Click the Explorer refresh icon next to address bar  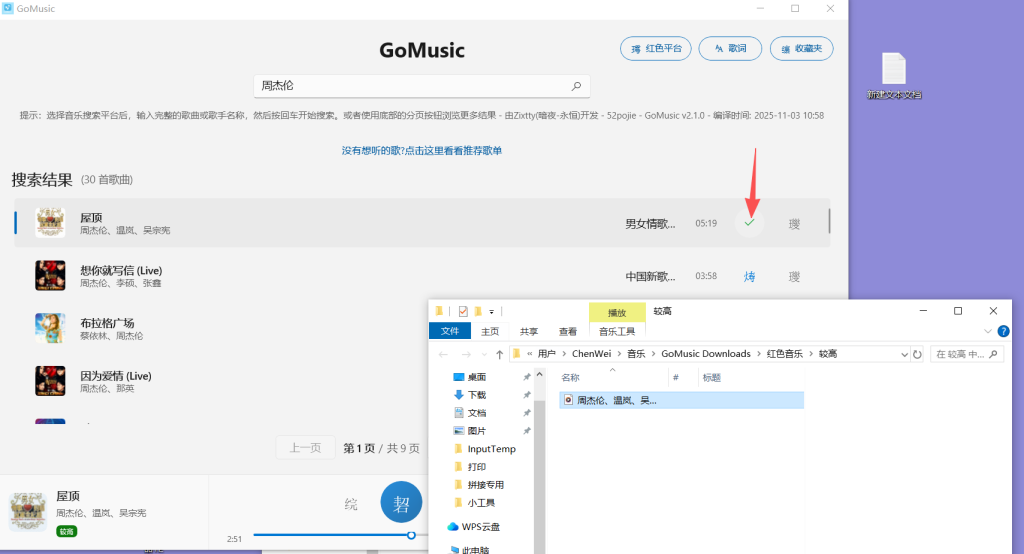point(917,354)
